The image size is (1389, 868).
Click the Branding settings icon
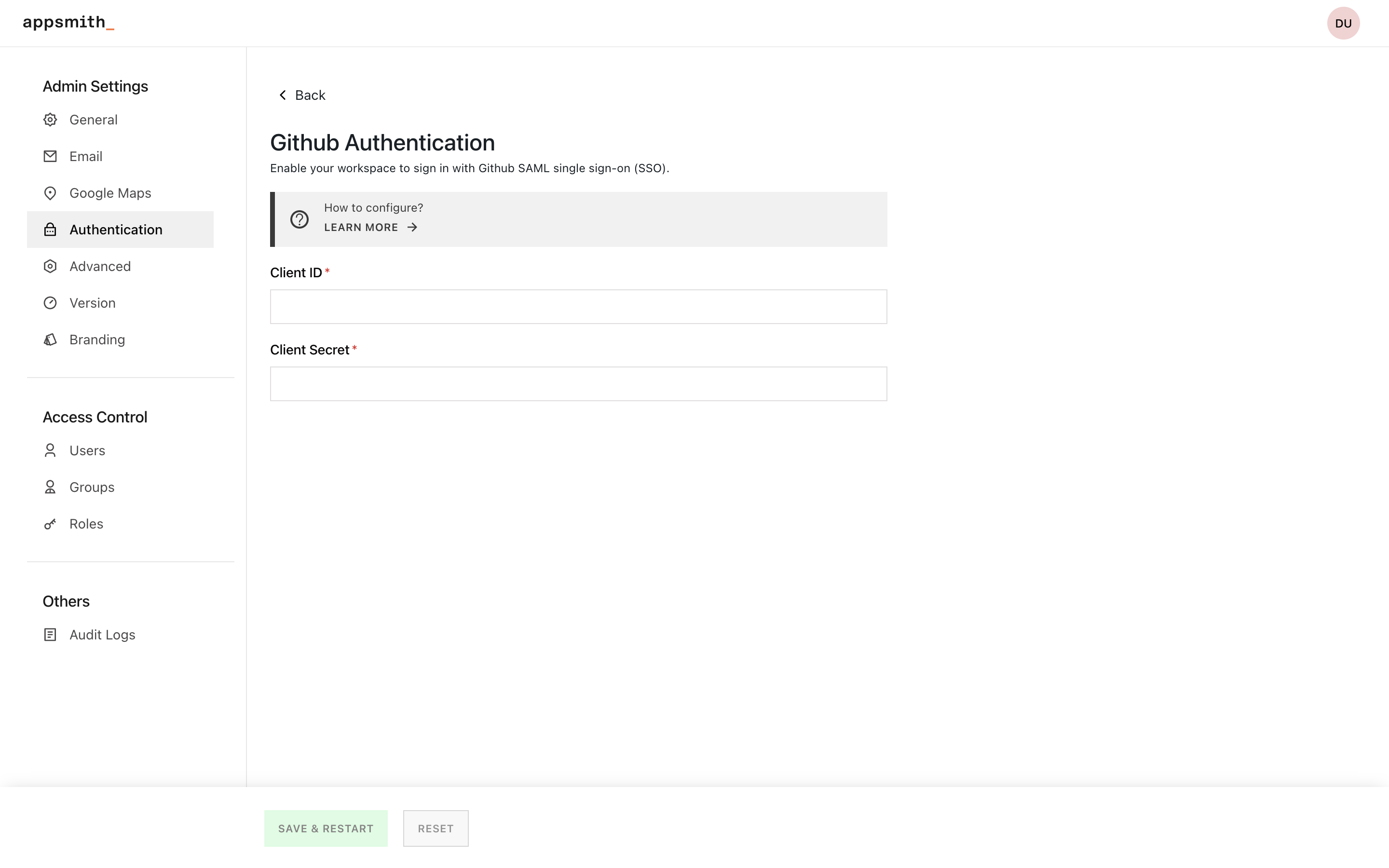point(50,339)
